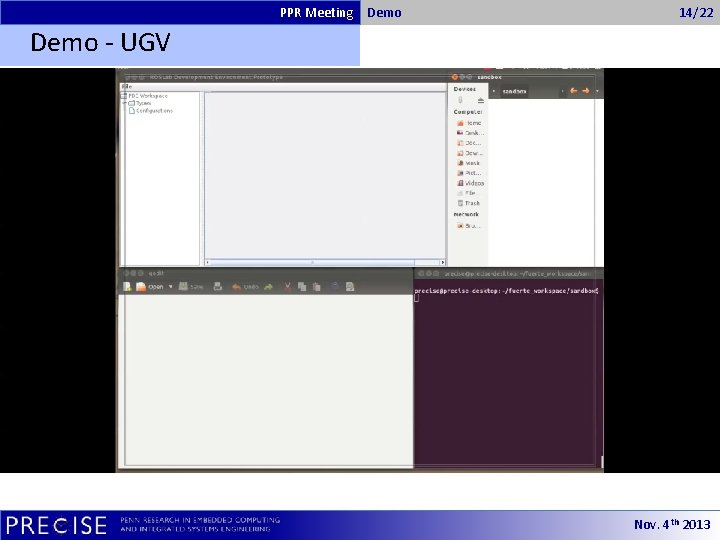
Task: Click the Save button in gedit toolbar
Action: pyautogui.click(x=191, y=287)
